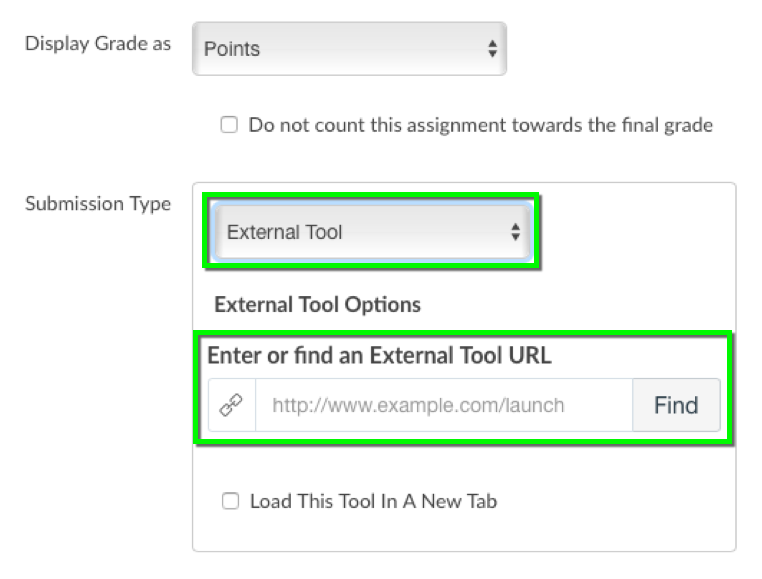Click the Find button
The width and height of the screenshot is (762, 579).
pos(676,405)
